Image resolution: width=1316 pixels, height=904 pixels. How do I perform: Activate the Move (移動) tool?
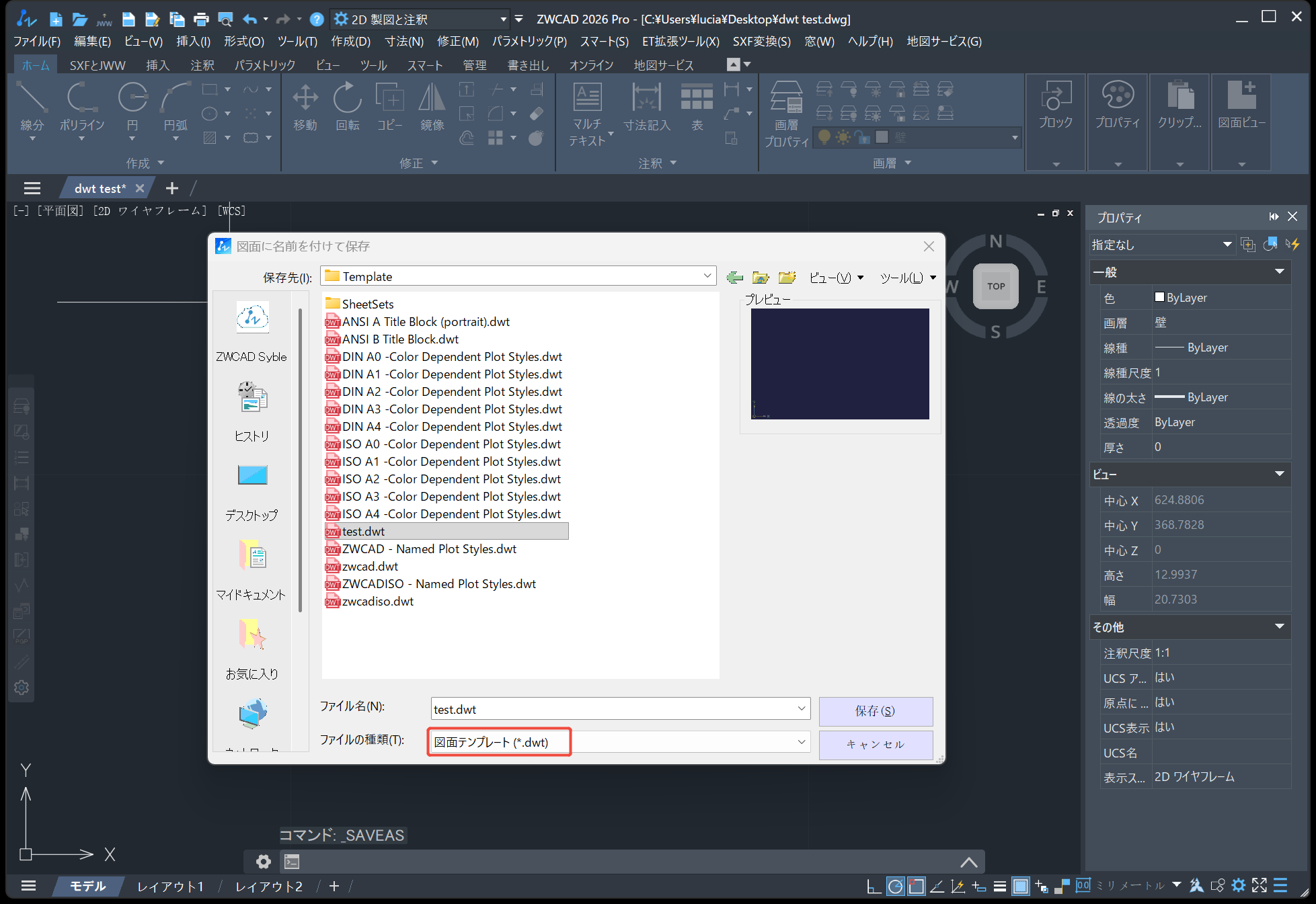(305, 108)
